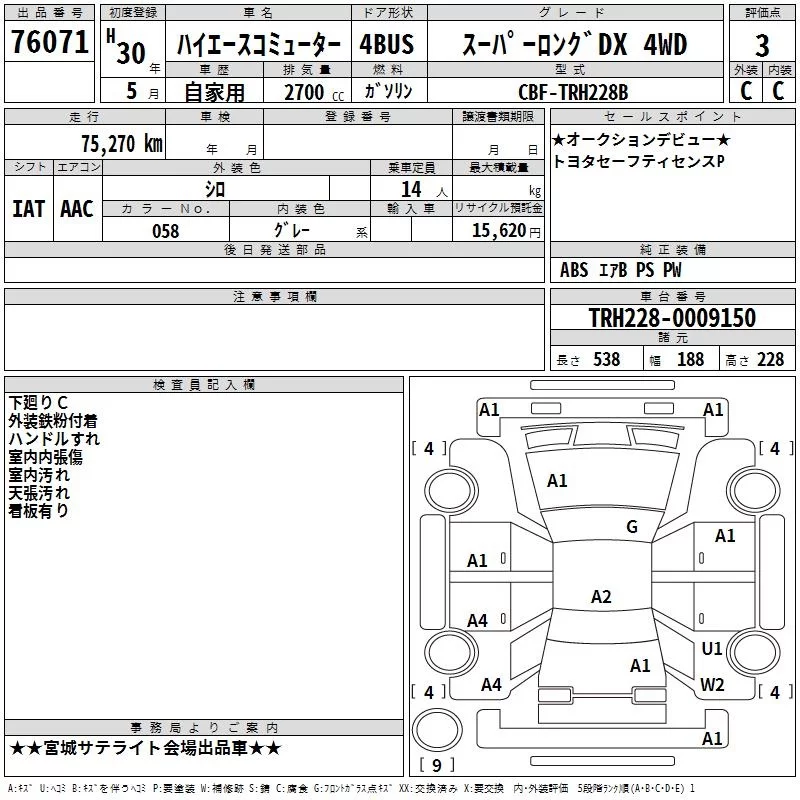Select exterior color シロ
The width and height of the screenshot is (800, 800).
[x=215, y=190]
